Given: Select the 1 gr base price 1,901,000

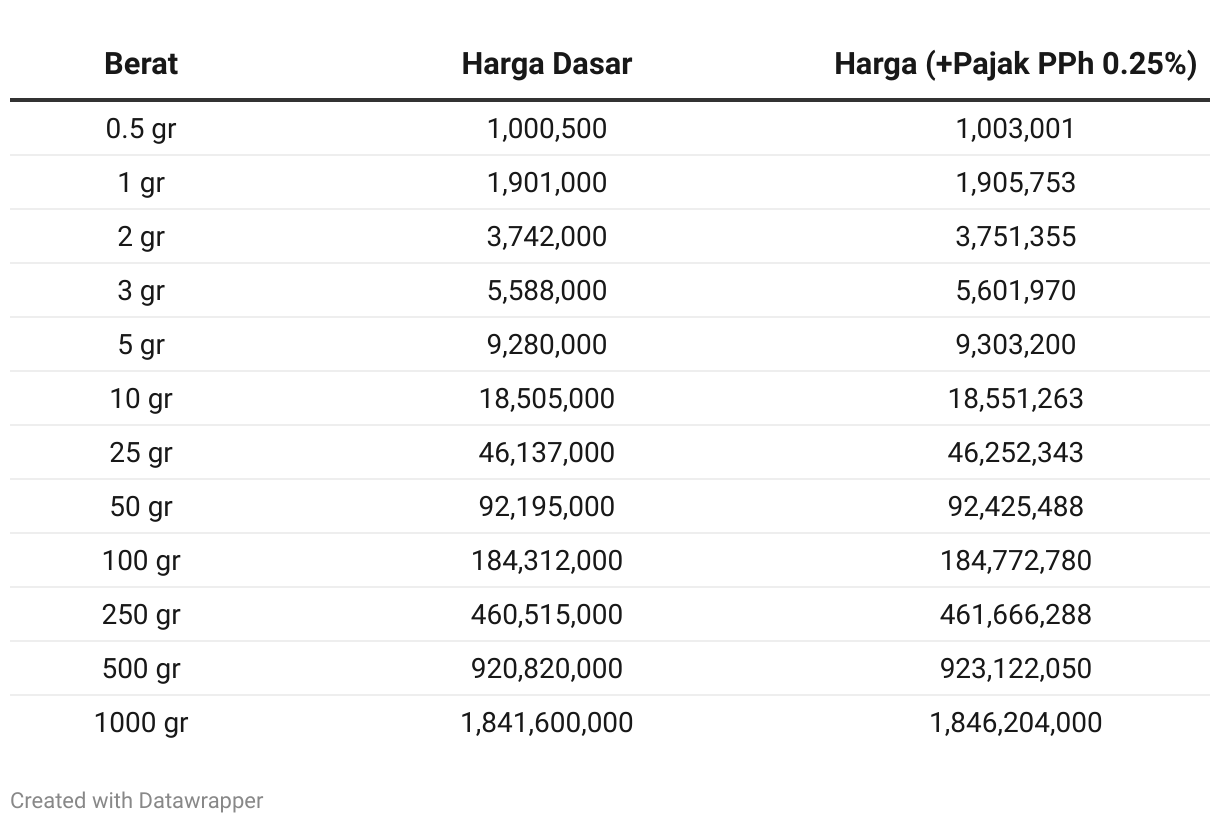Looking at the screenshot, I should [x=547, y=183].
